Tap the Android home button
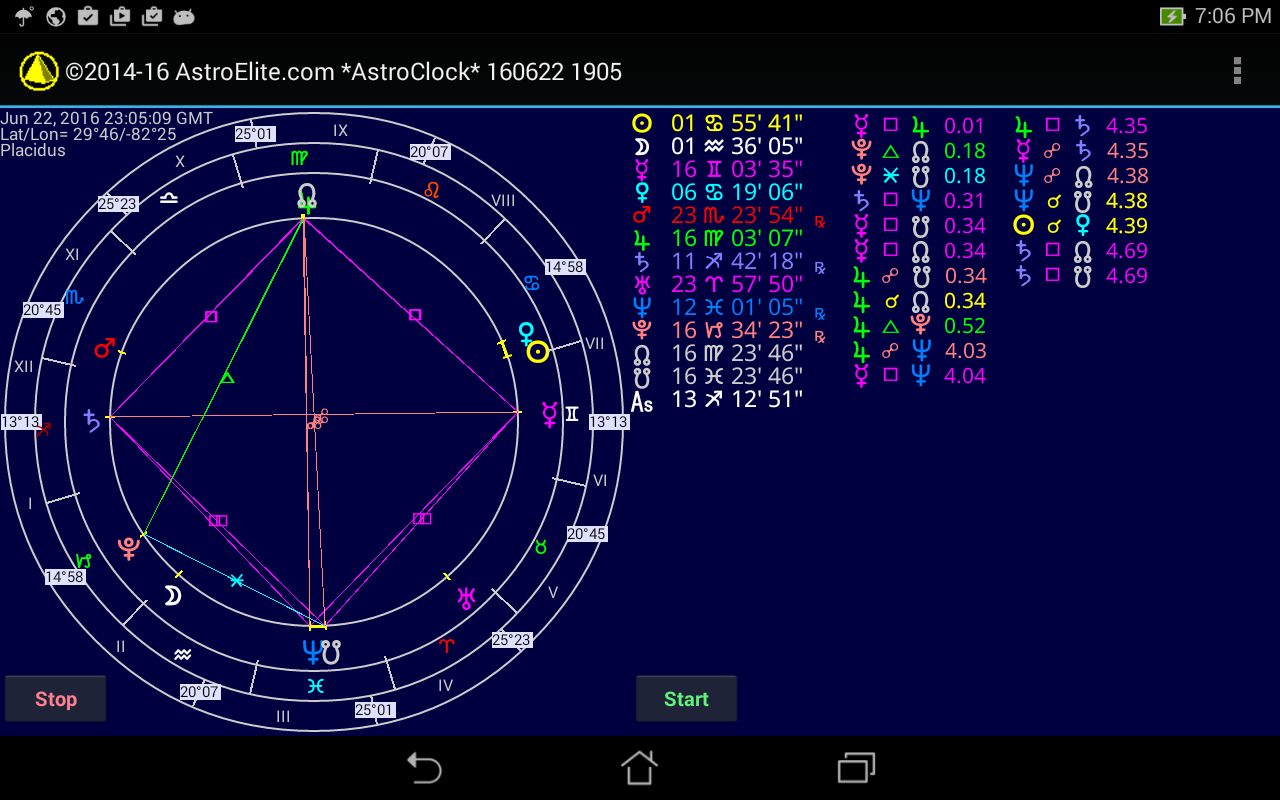 pyautogui.click(x=640, y=767)
